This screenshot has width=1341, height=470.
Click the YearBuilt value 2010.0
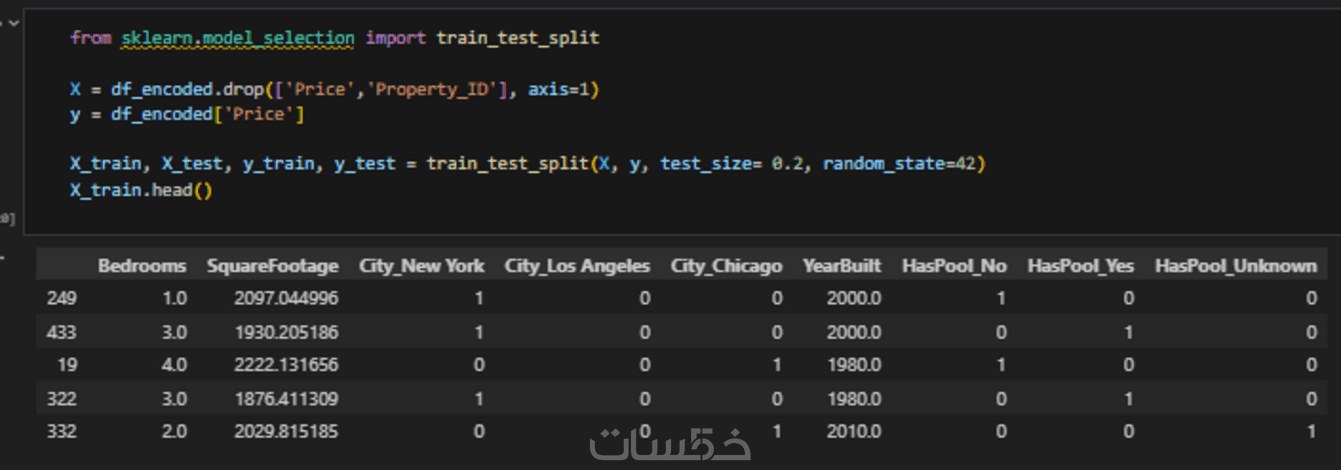(x=854, y=432)
